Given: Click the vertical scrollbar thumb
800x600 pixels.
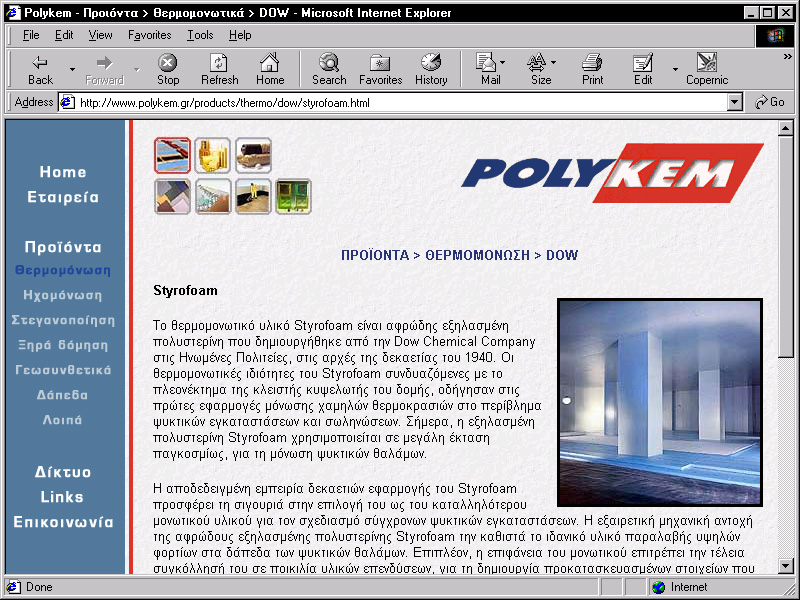Looking at the screenshot, I should (786, 247).
